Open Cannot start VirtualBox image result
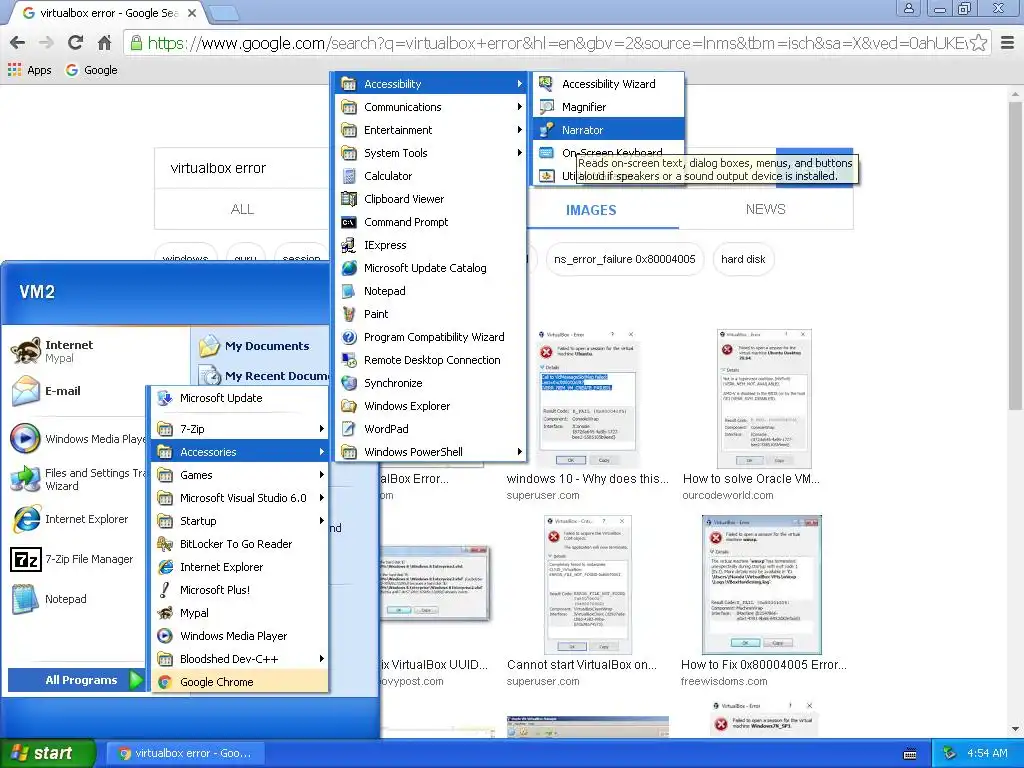Image resolution: width=1024 pixels, height=768 pixels. pyautogui.click(x=587, y=584)
